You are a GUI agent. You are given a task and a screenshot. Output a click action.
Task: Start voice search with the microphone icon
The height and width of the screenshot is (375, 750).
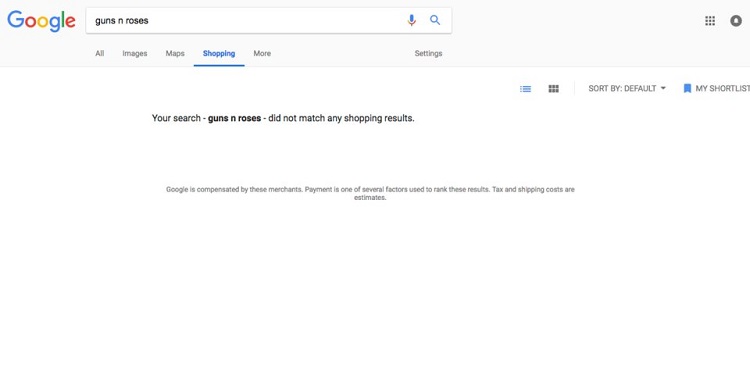pyautogui.click(x=411, y=20)
